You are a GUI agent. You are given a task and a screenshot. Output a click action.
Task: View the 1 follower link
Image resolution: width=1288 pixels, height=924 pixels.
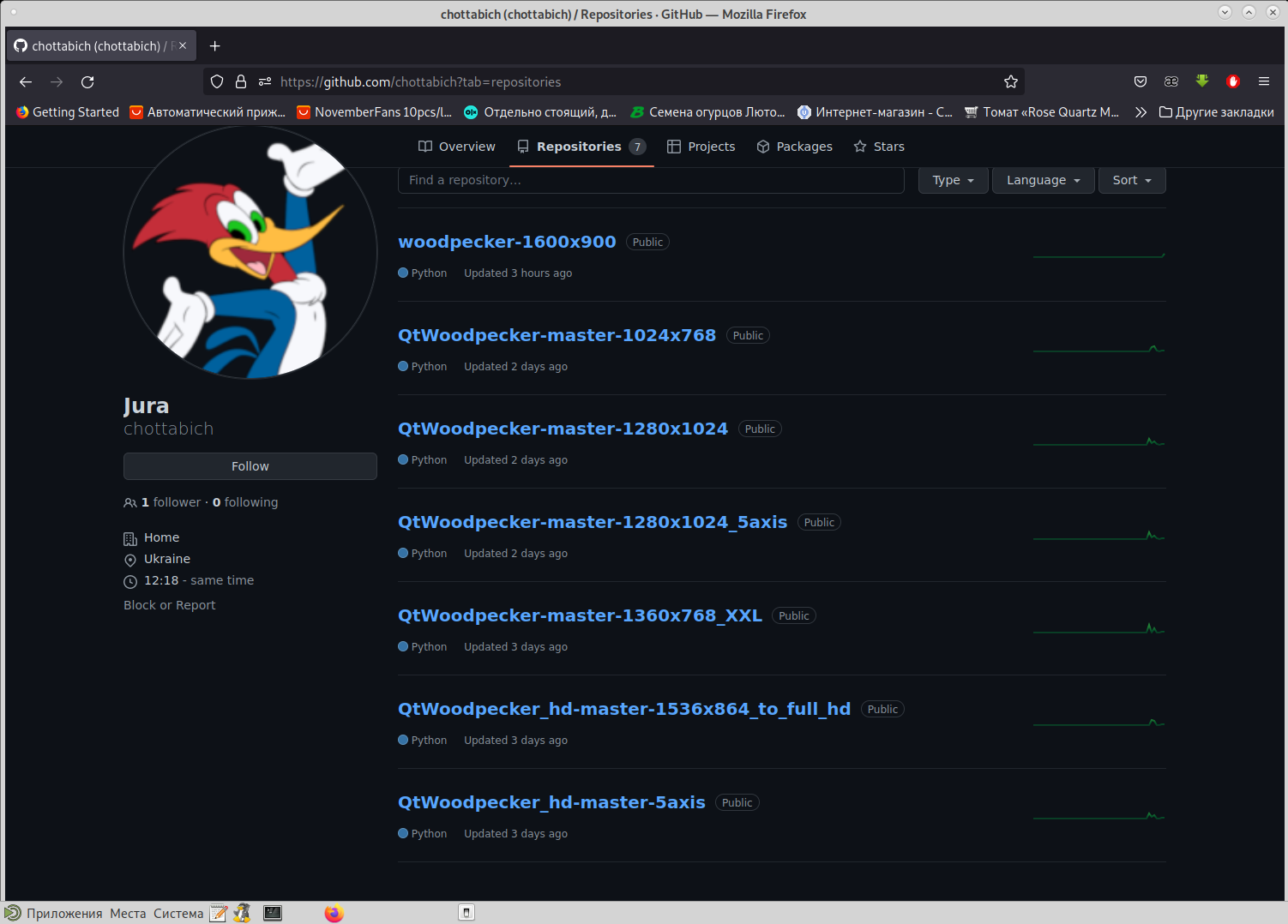point(171,502)
